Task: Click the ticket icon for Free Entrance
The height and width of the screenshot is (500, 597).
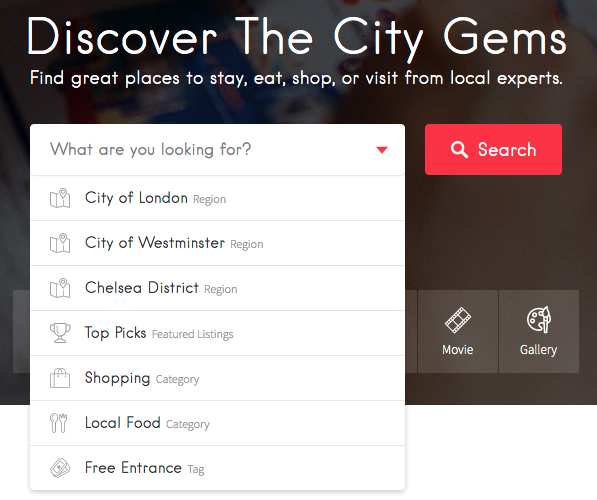Action: (60, 468)
